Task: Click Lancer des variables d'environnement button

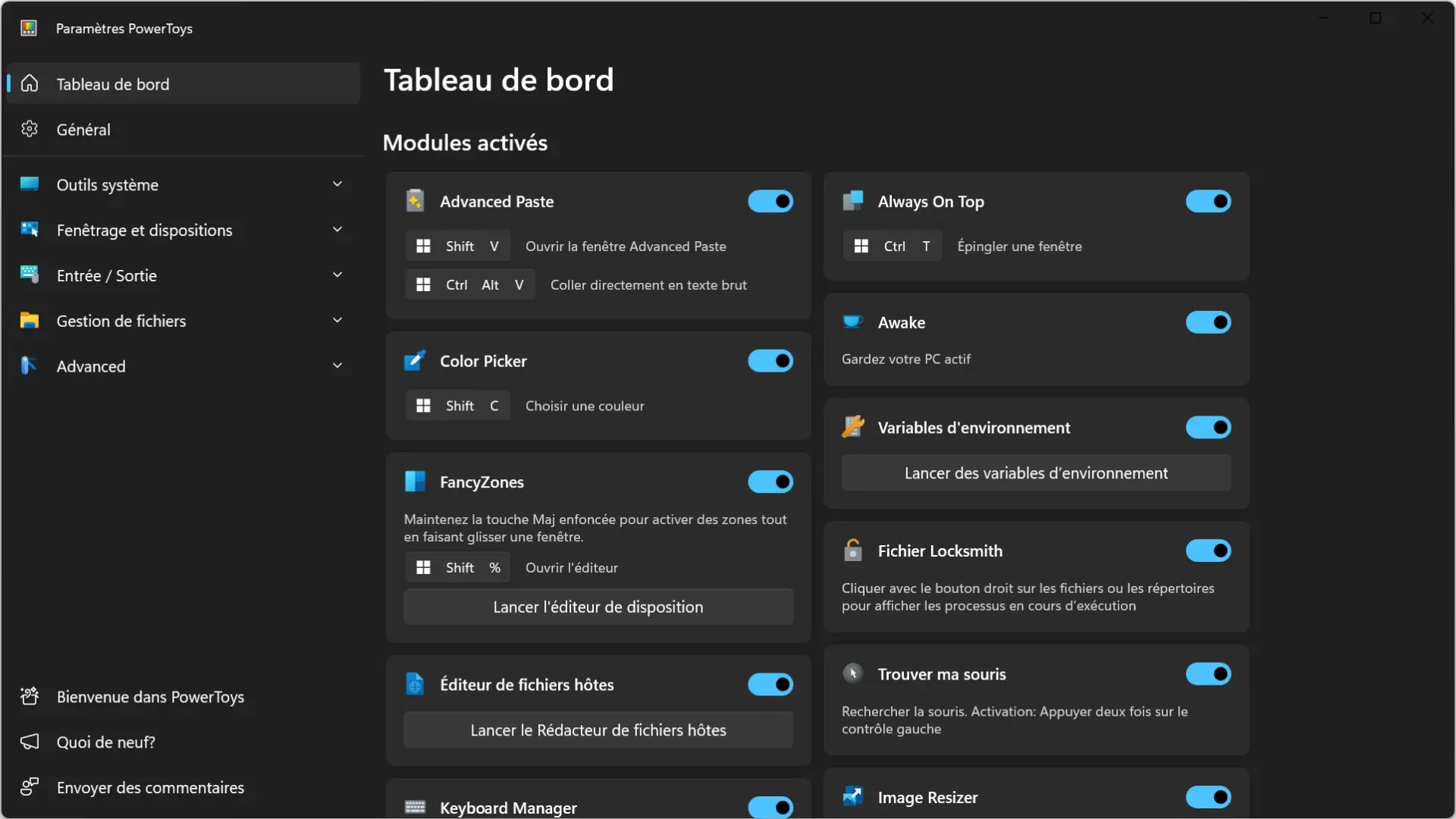Action: (x=1036, y=473)
